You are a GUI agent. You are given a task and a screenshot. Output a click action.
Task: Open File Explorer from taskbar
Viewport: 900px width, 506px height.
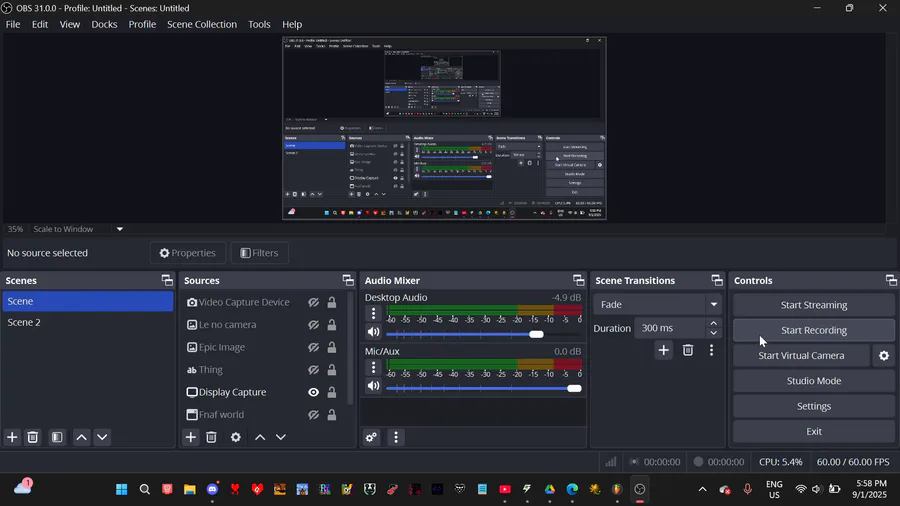(189, 489)
